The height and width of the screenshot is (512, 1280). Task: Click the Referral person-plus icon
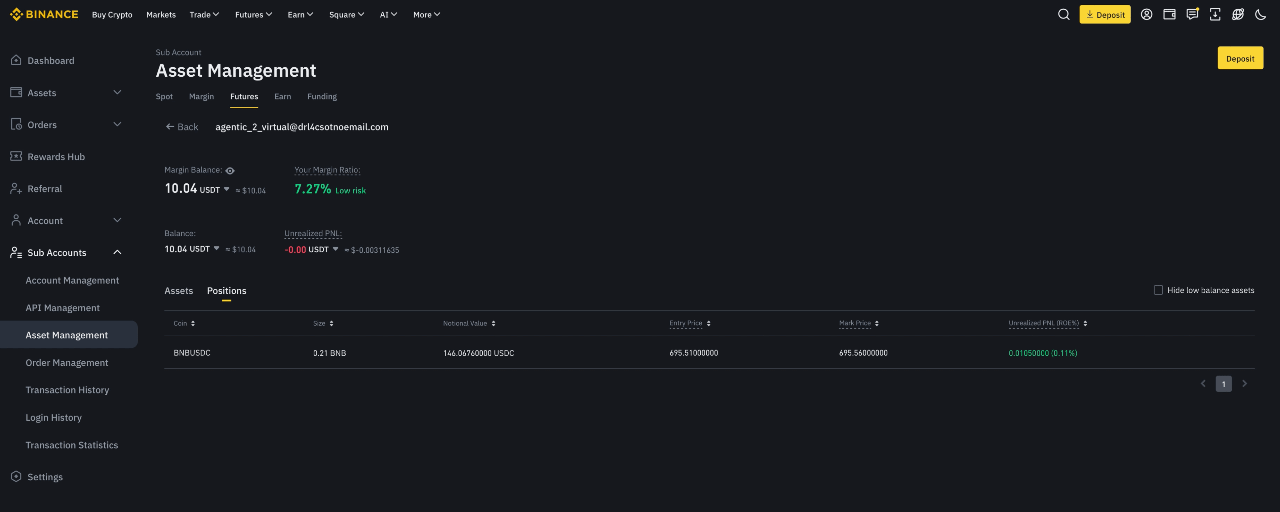16,188
